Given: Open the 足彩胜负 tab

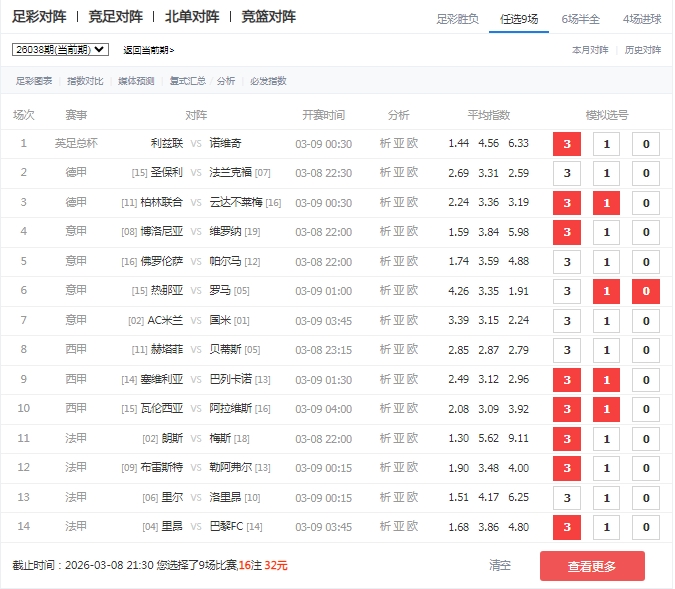Looking at the screenshot, I should coord(458,18).
